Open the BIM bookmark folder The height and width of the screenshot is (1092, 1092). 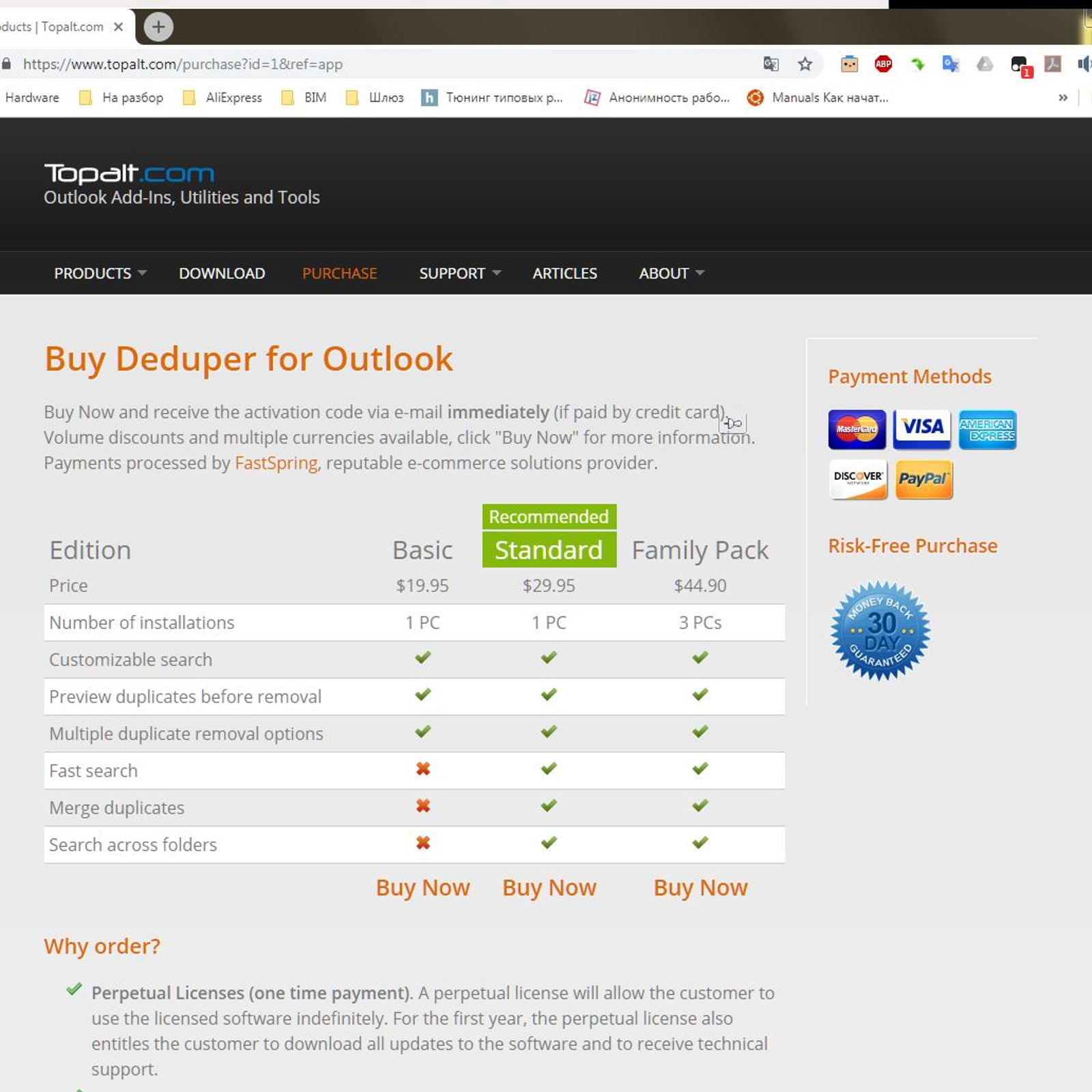click(304, 98)
